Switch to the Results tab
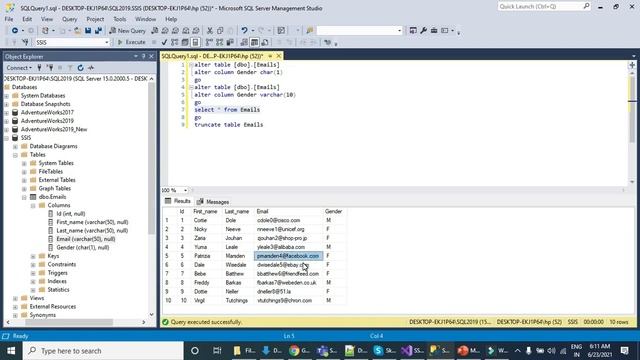The width and height of the screenshot is (640, 360). pyautogui.click(x=178, y=201)
